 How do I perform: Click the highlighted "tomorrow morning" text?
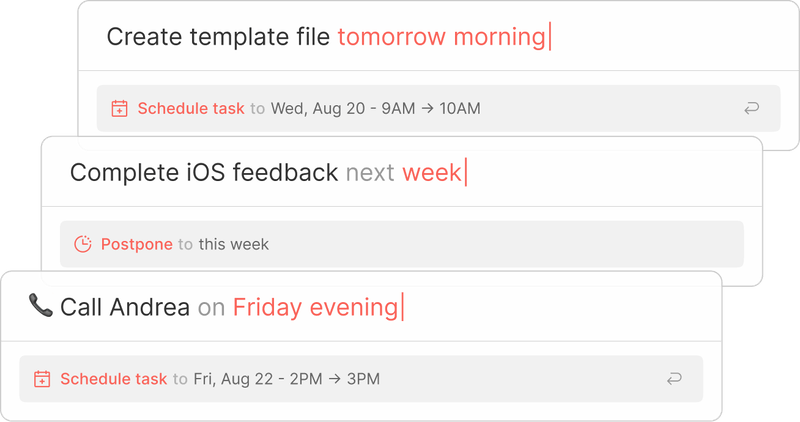pos(441,37)
